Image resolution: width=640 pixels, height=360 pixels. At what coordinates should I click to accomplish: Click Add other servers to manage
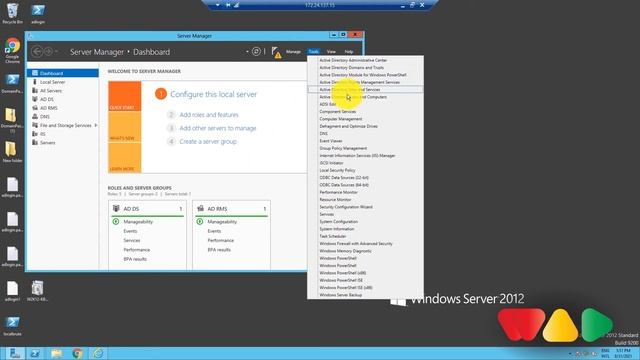coord(218,128)
